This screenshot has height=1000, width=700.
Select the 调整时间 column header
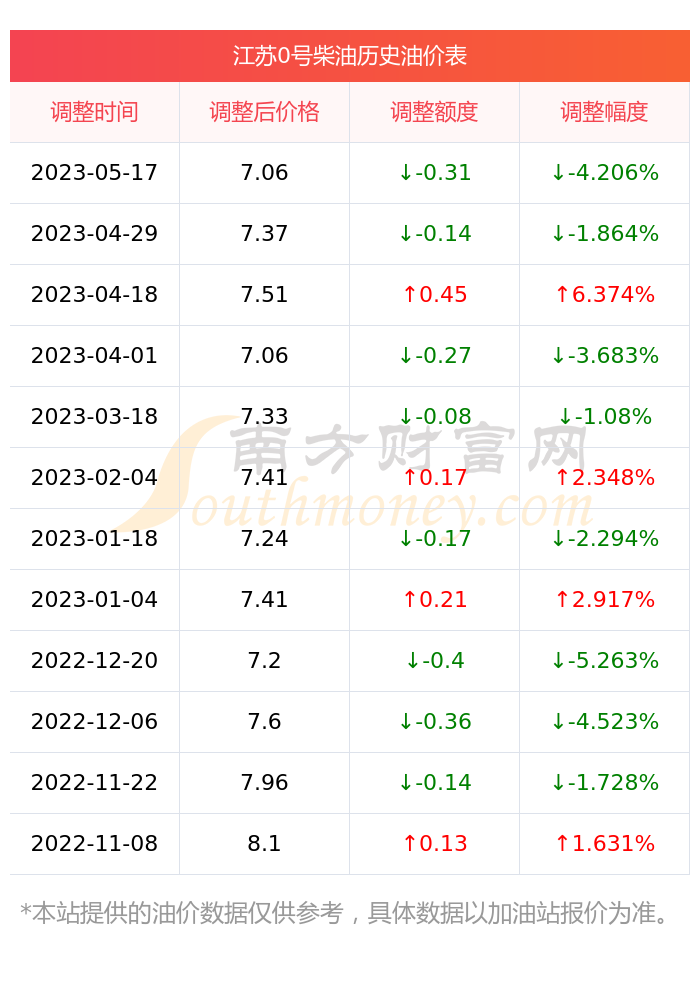(94, 112)
